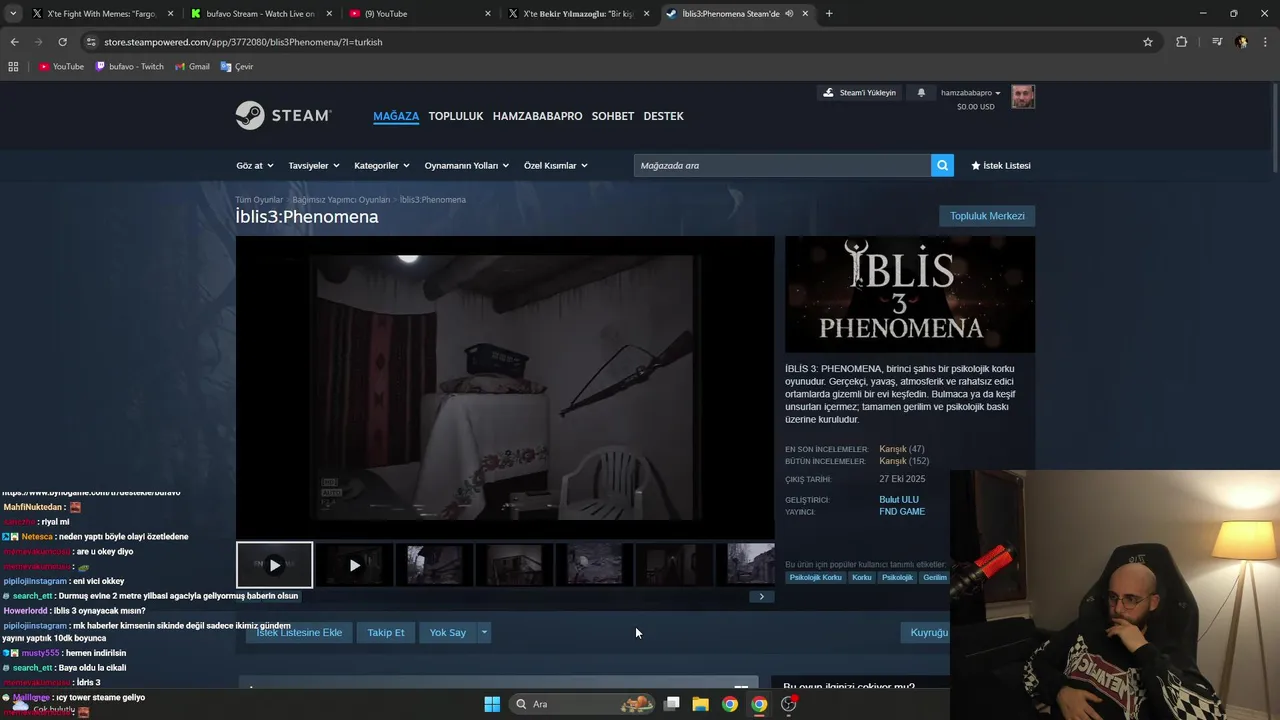The height and width of the screenshot is (720, 1280).
Task: Open the HAMZABABAPRO menu
Action: 537,116
